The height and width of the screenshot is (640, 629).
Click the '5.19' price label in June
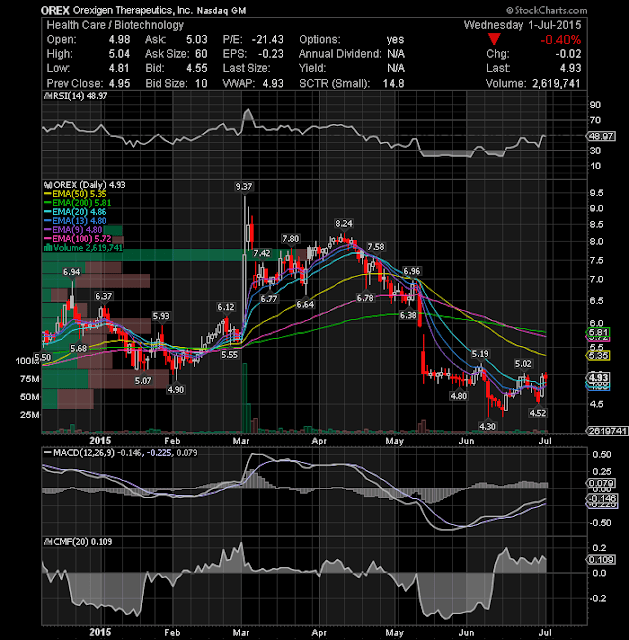point(480,353)
